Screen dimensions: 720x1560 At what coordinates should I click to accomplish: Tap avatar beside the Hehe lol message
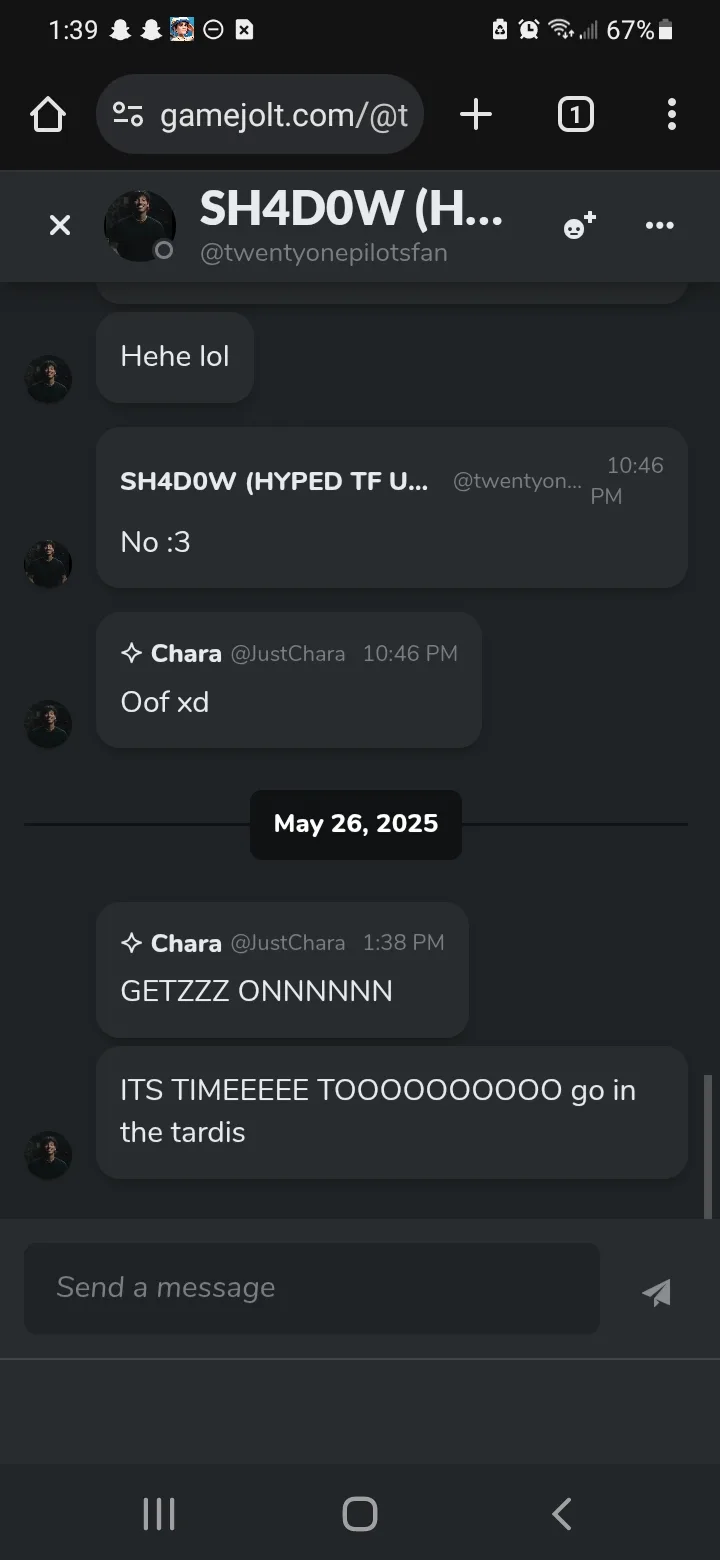tap(48, 380)
